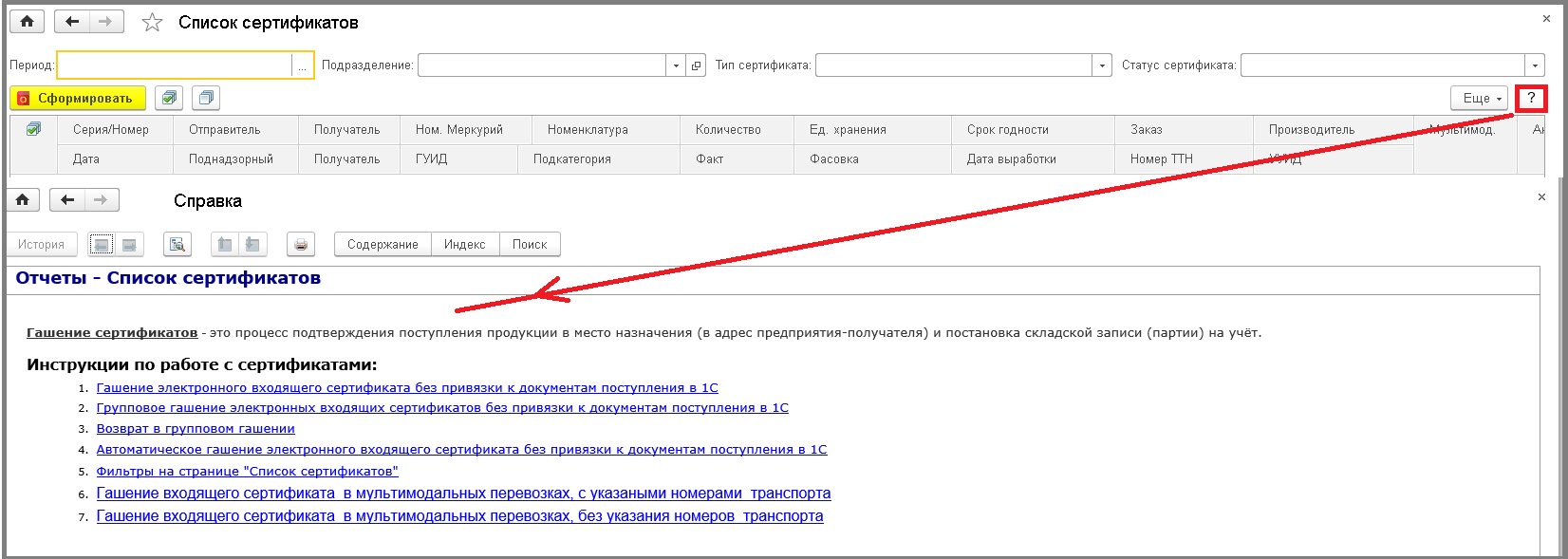
Task: Expand the Подразделение dropdown list
Action: pyautogui.click(x=676, y=65)
